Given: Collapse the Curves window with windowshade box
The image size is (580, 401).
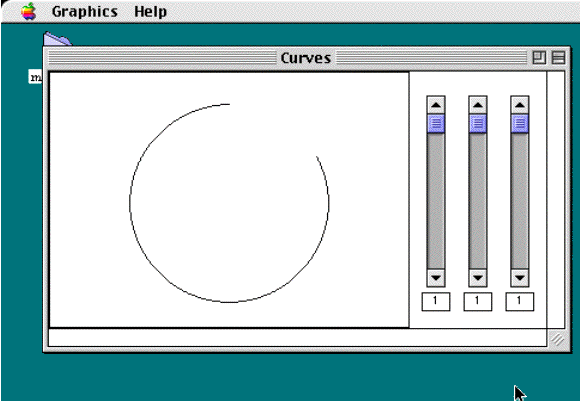Looking at the screenshot, I should [x=558, y=58].
